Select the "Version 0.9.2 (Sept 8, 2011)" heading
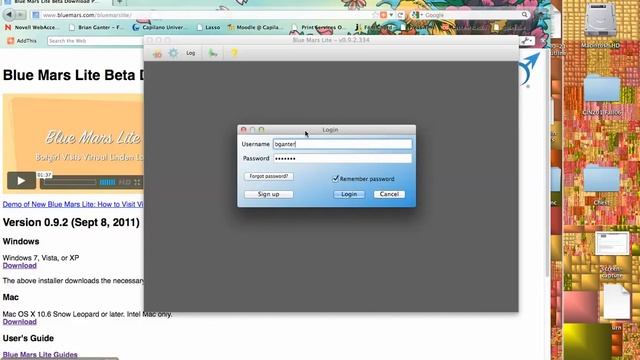Image resolution: width=640 pixels, height=360 pixels. 71,222
